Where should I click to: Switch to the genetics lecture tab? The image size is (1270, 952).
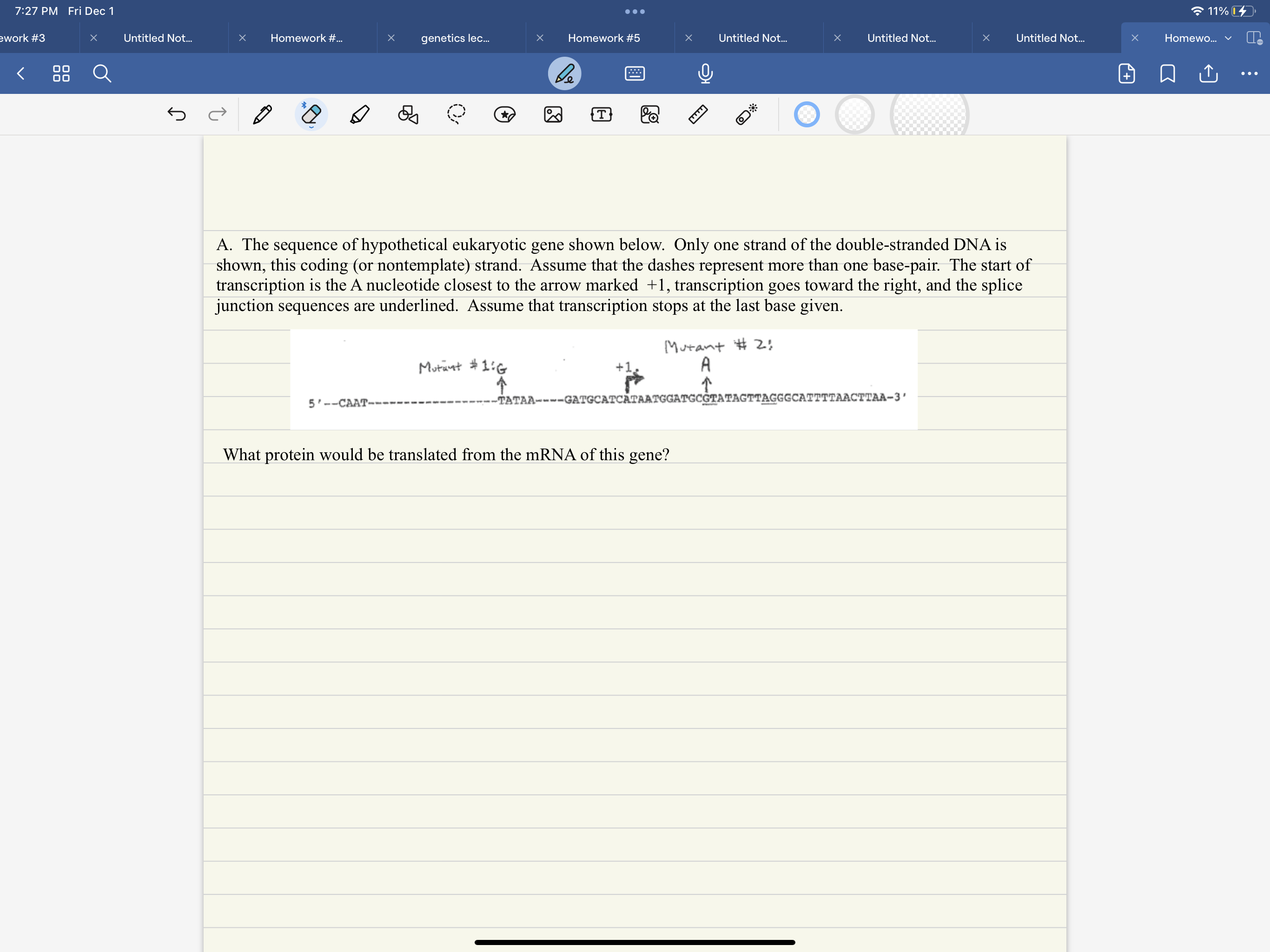pyautogui.click(x=455, y=38)
